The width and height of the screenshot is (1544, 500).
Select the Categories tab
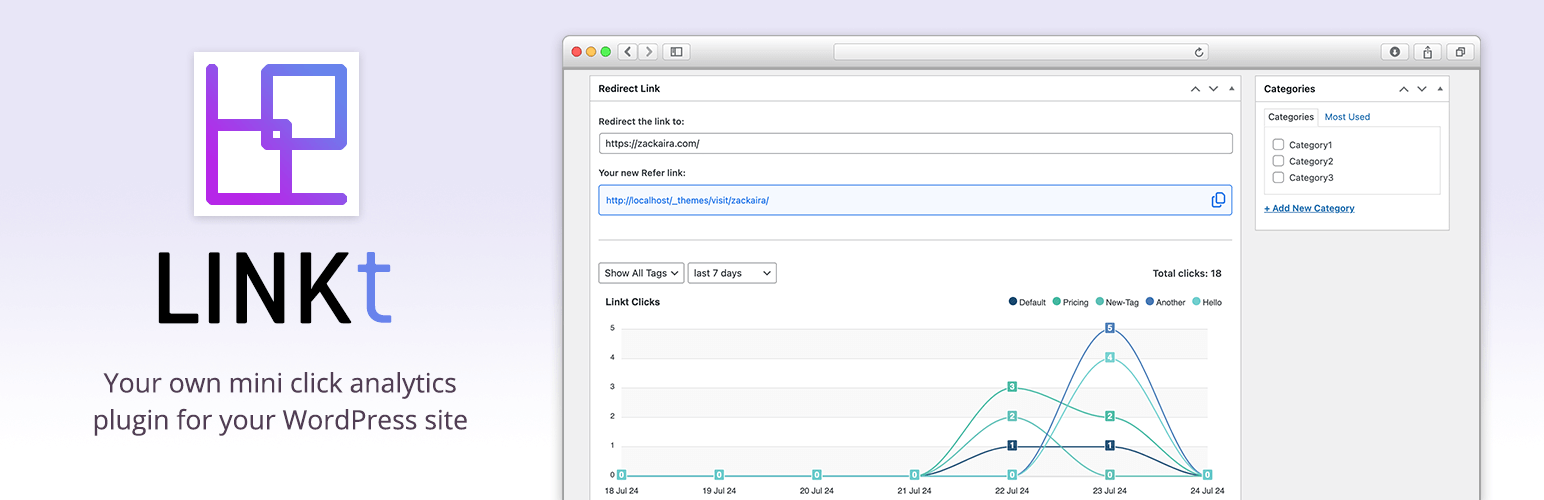click(x=1291, y=117)
